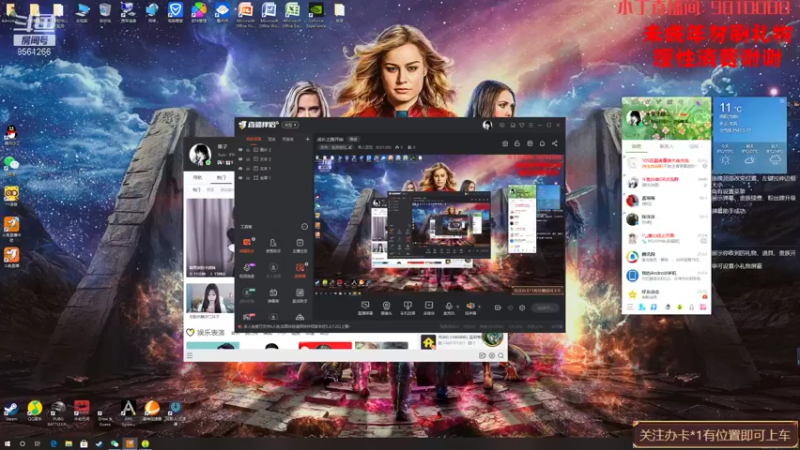Expand the speaker dropdown arrow
The height and width of the screenshot is (450, 800).
coord(479,307)
